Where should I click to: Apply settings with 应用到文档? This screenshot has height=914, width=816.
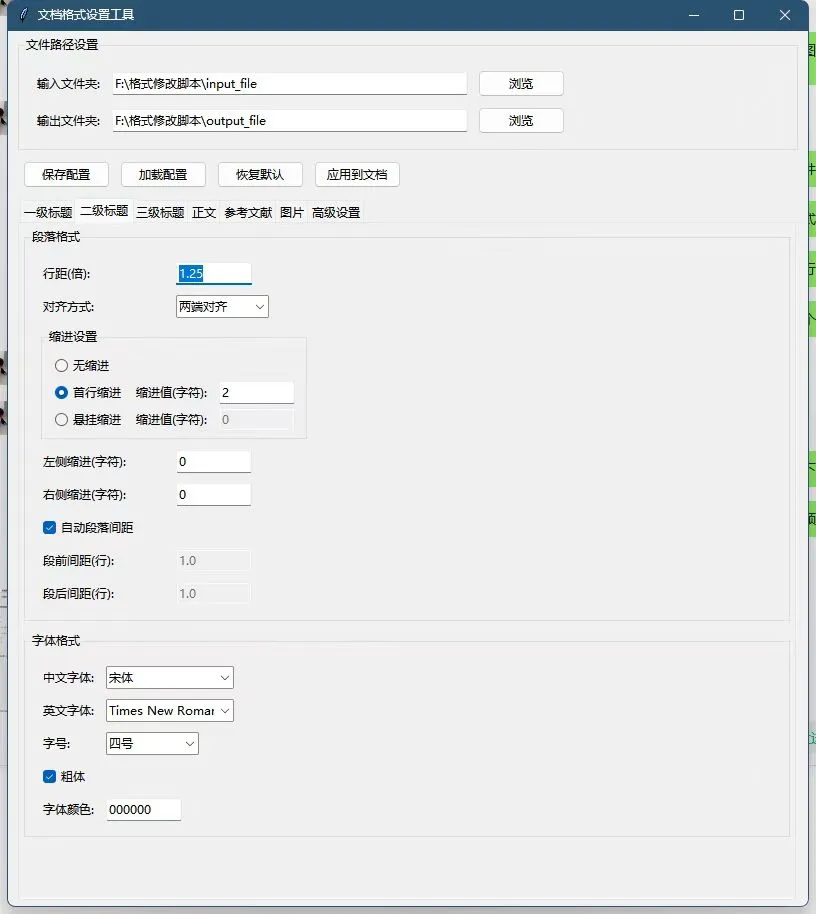point(357,174)
